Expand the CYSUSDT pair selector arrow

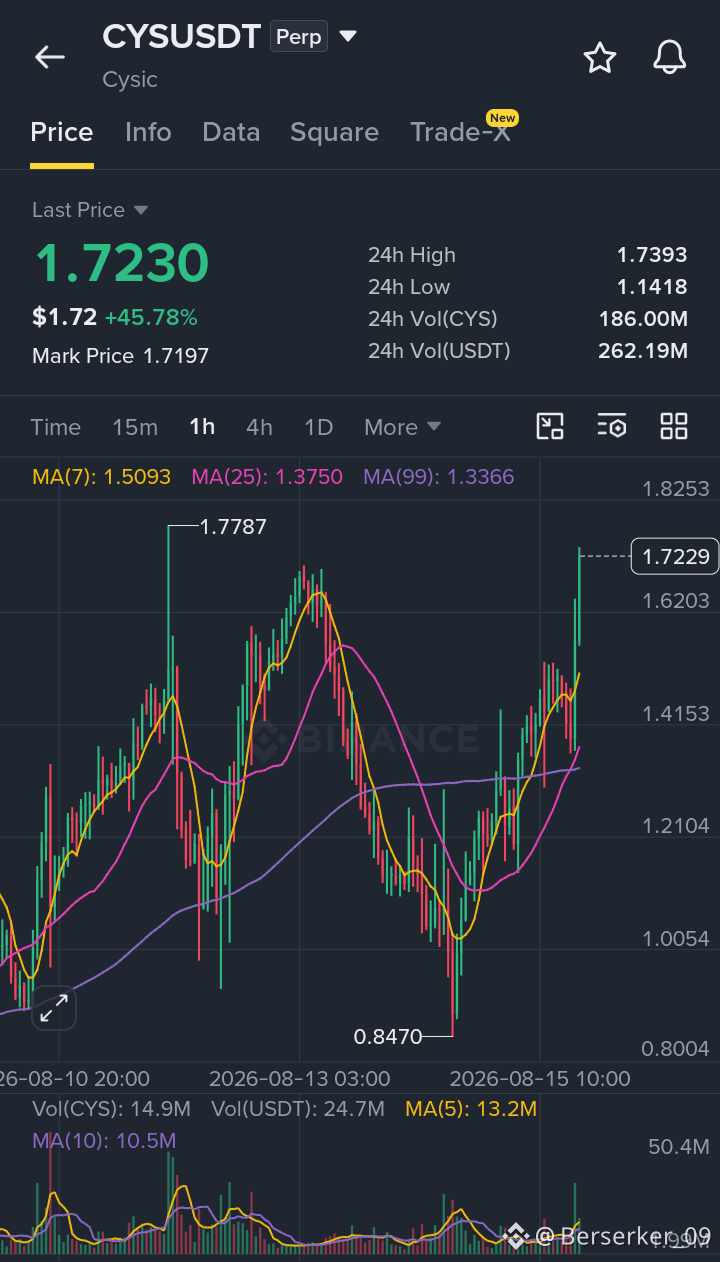coord(348,37)
